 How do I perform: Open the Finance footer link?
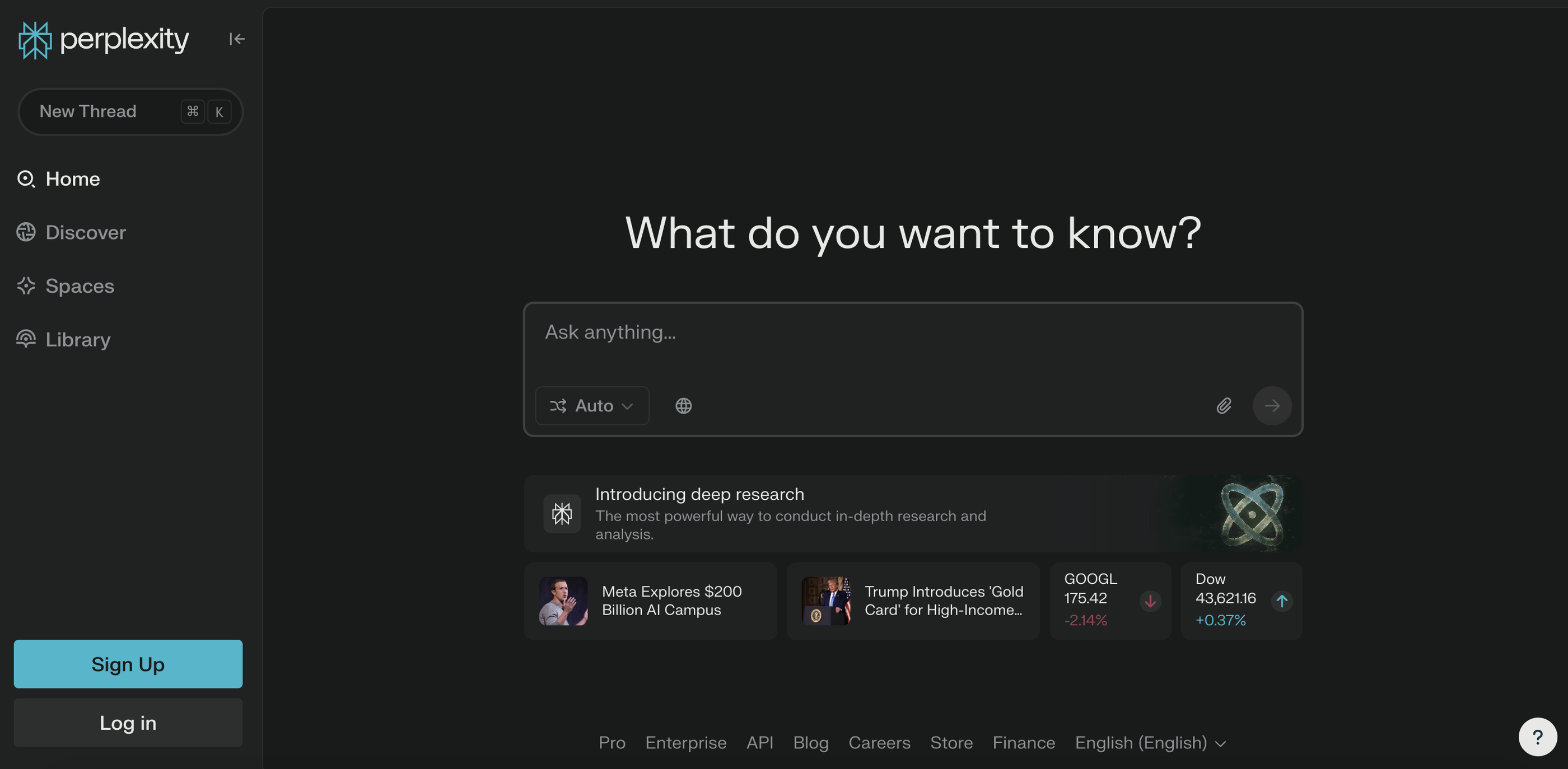tap(1024, 743)
